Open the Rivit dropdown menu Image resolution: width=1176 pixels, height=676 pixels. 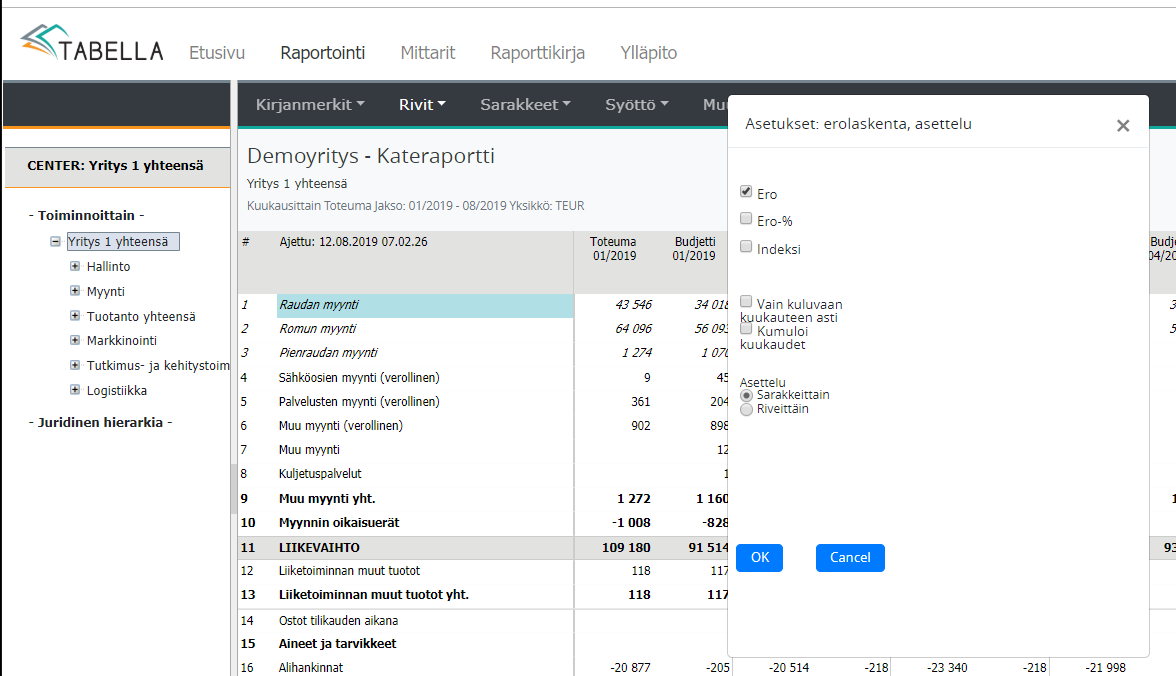click(x=422, y=104)
